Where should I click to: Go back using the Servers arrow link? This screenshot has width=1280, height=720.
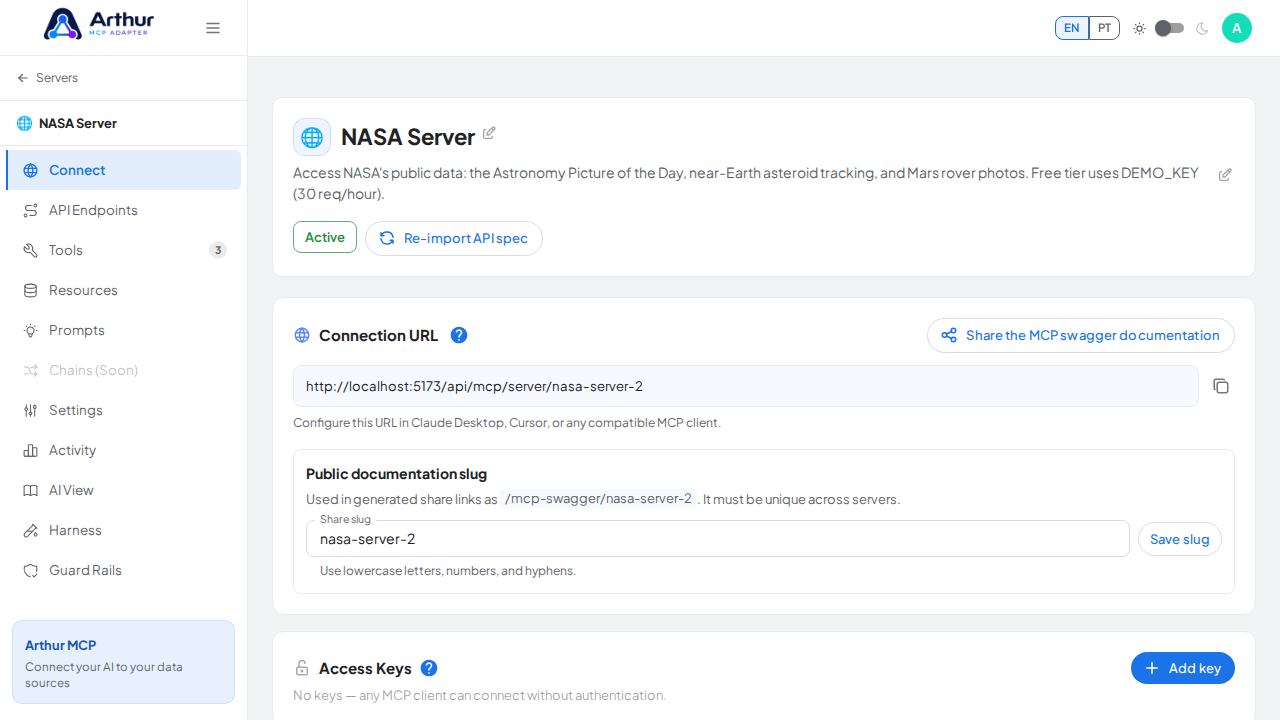pos(47,78)
